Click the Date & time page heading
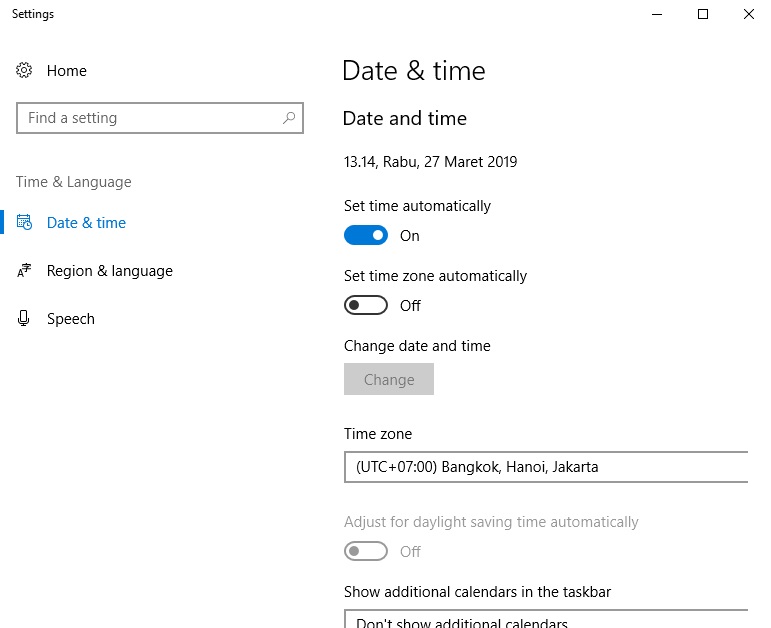Screen dimensions: 771x628 413,71
